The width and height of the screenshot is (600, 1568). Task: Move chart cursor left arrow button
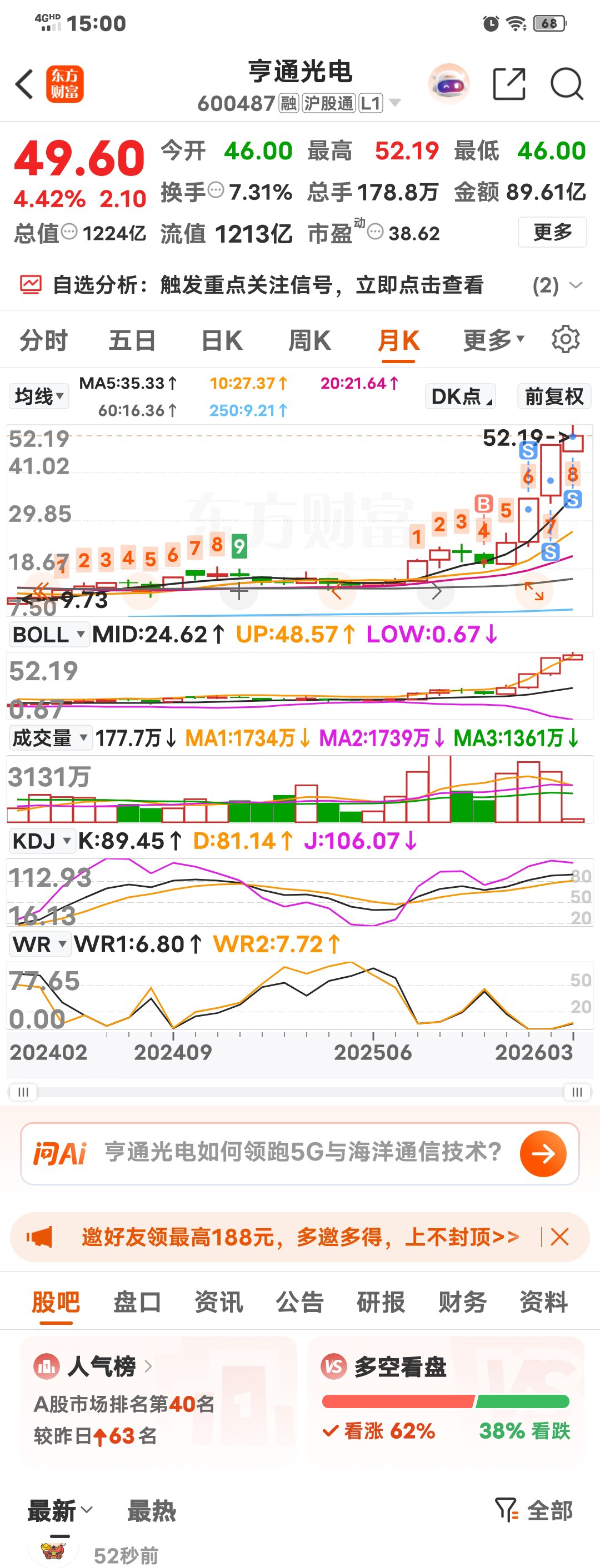tap(337, 590)
